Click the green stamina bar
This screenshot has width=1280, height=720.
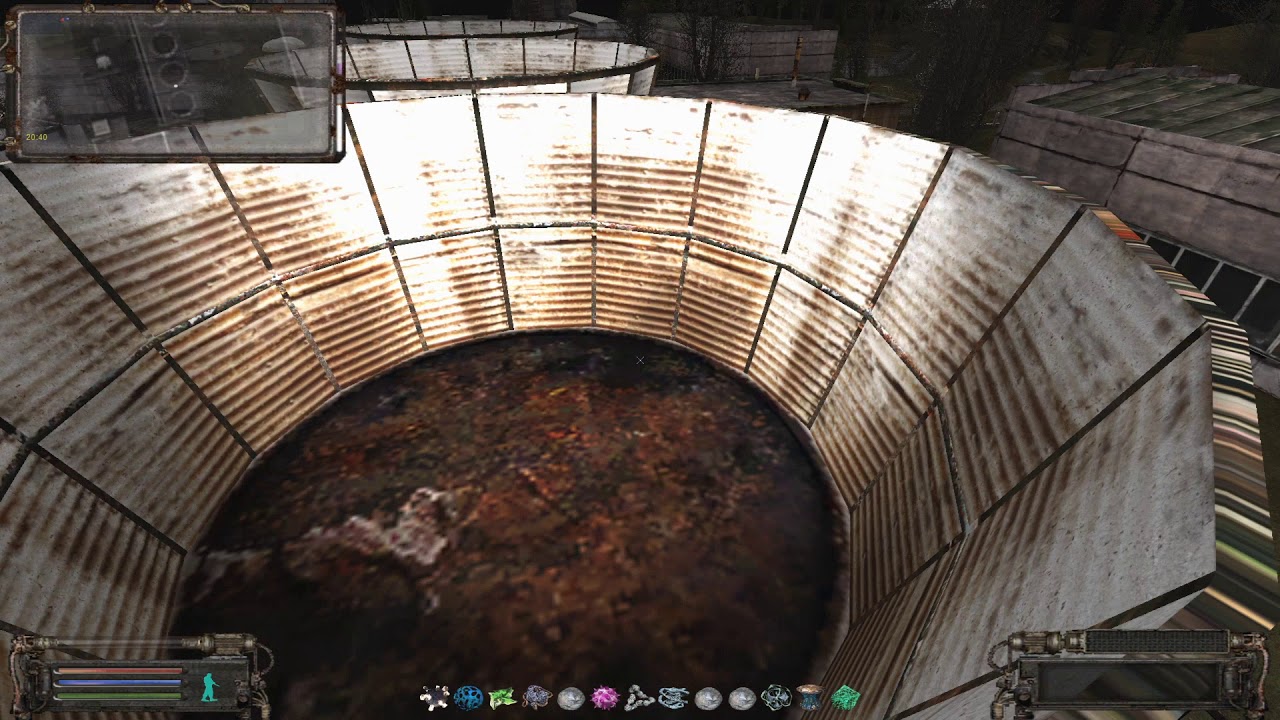point(118,694)
